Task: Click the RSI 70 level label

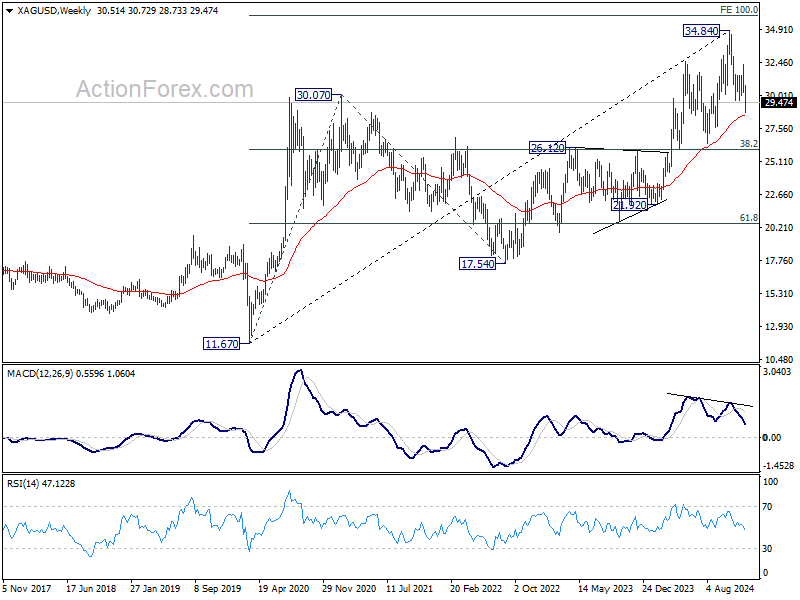Action: click(767, 507)
